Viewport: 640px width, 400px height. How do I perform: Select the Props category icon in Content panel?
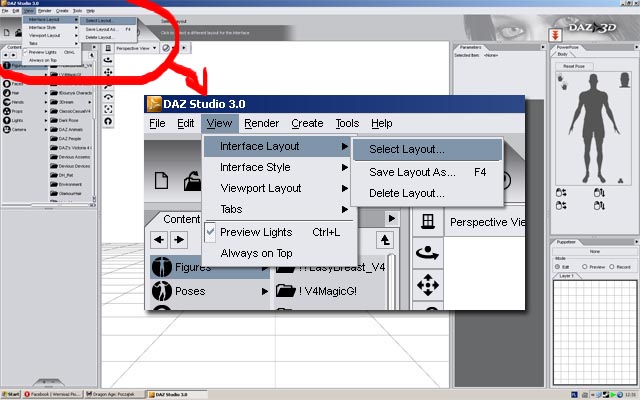tap(7, 111)
